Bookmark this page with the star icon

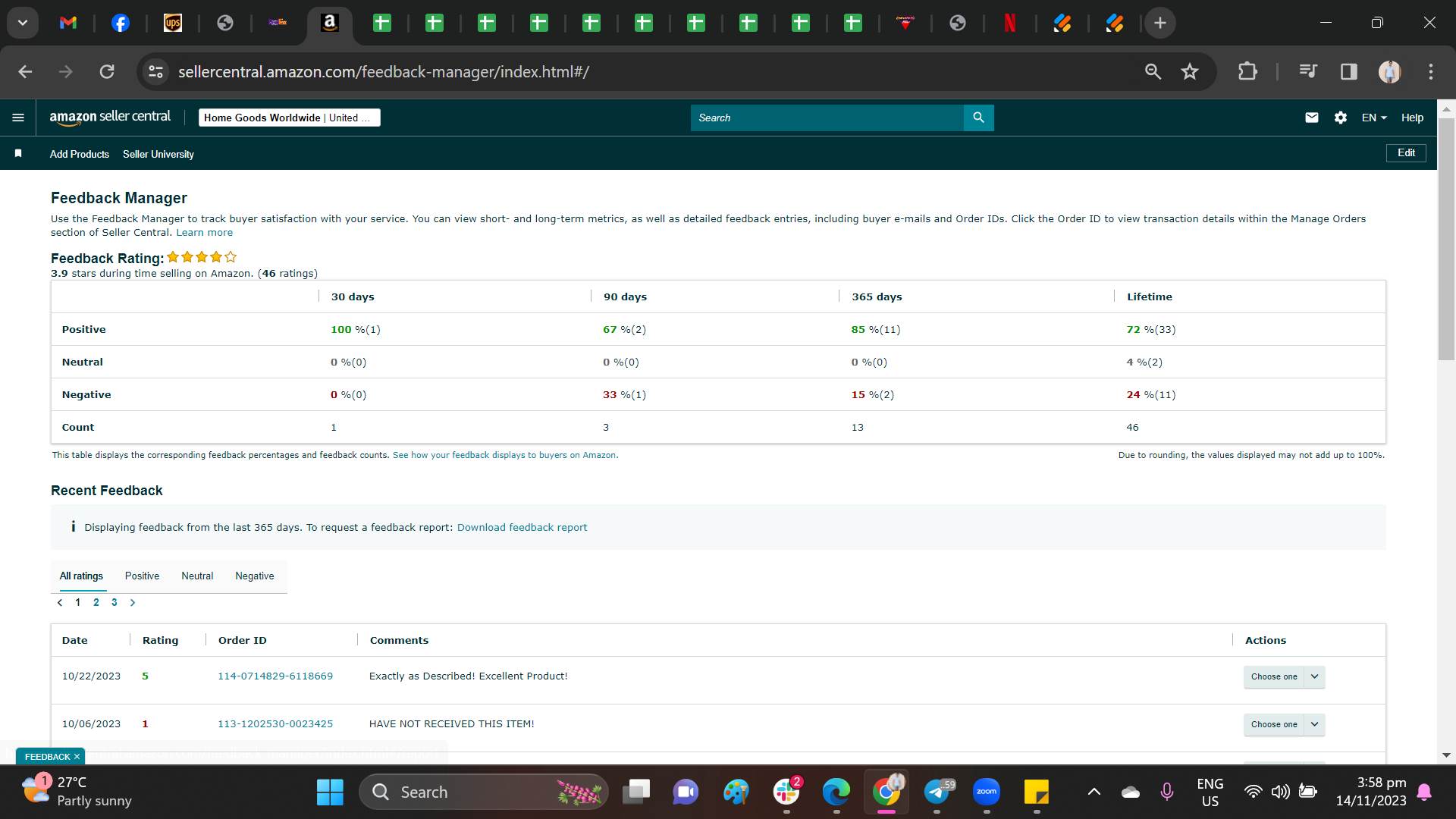click(1189, 71)
